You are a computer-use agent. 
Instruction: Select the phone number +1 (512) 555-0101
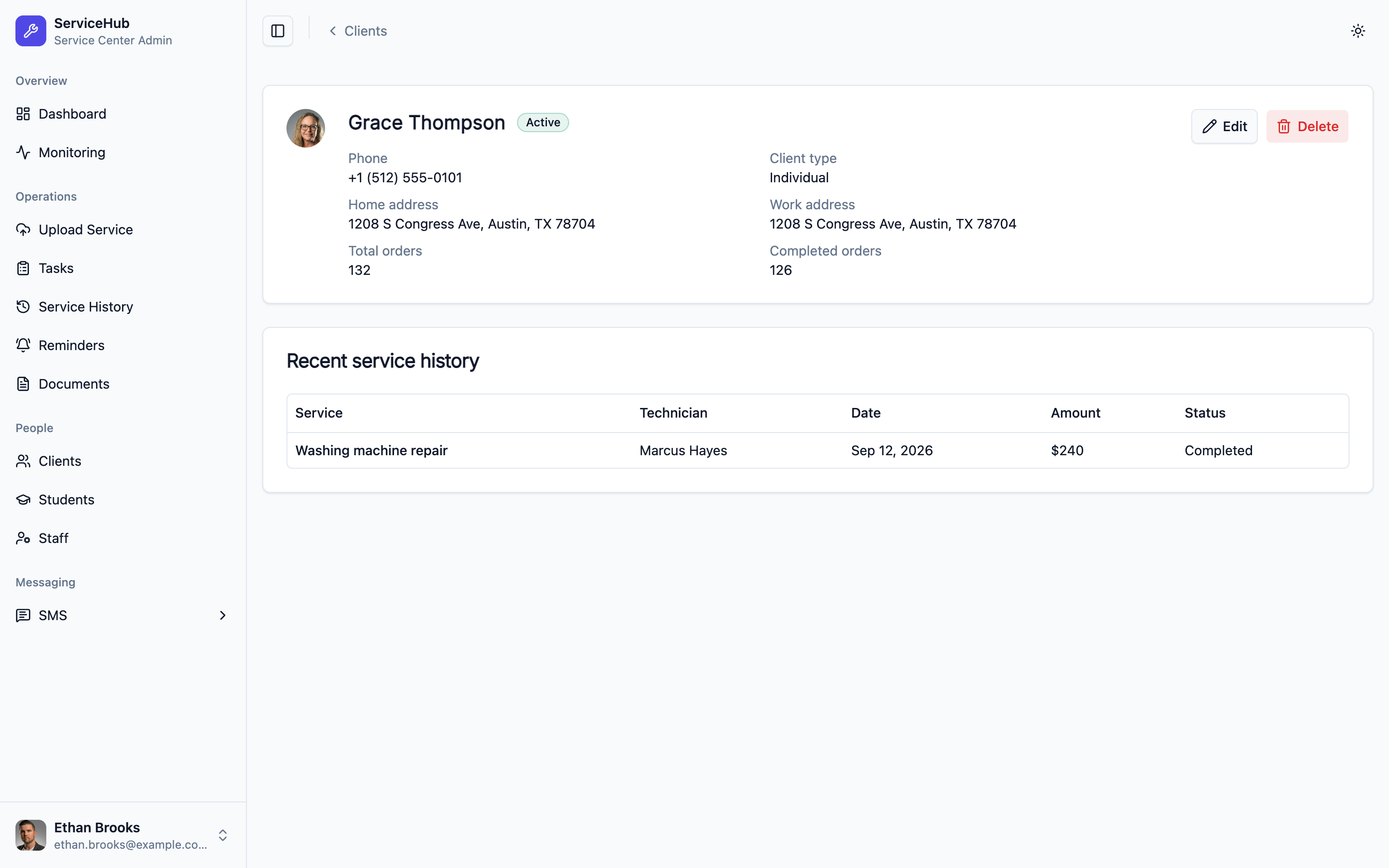coord(405,177)
